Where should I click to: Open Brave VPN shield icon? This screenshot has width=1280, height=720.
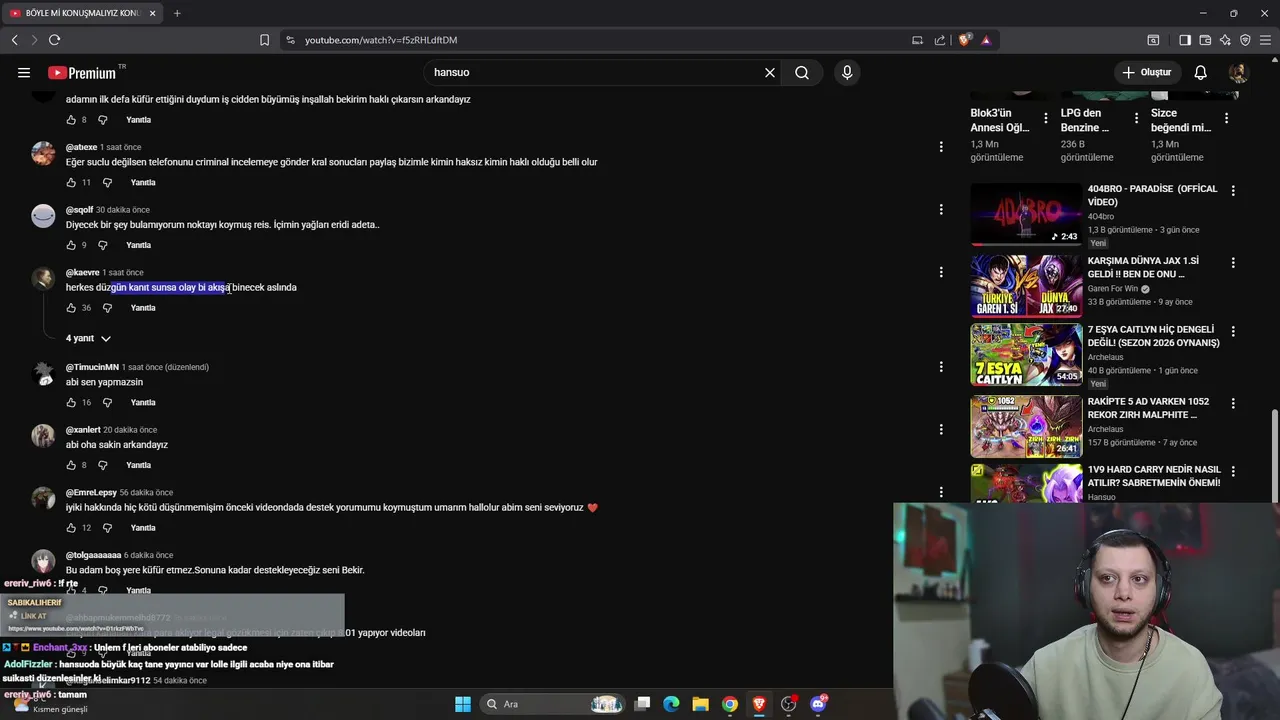coord(1245,40)
